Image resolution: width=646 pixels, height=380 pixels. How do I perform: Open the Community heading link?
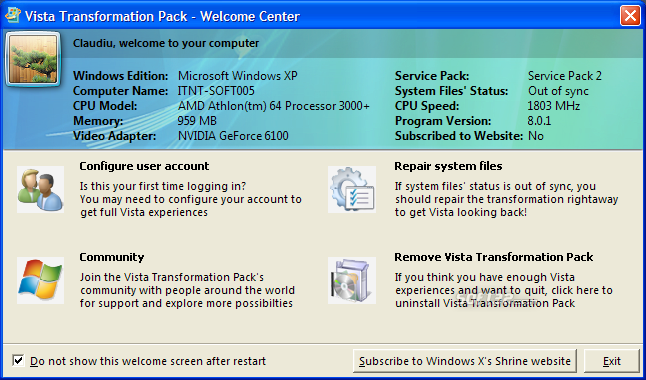point(112,257)
